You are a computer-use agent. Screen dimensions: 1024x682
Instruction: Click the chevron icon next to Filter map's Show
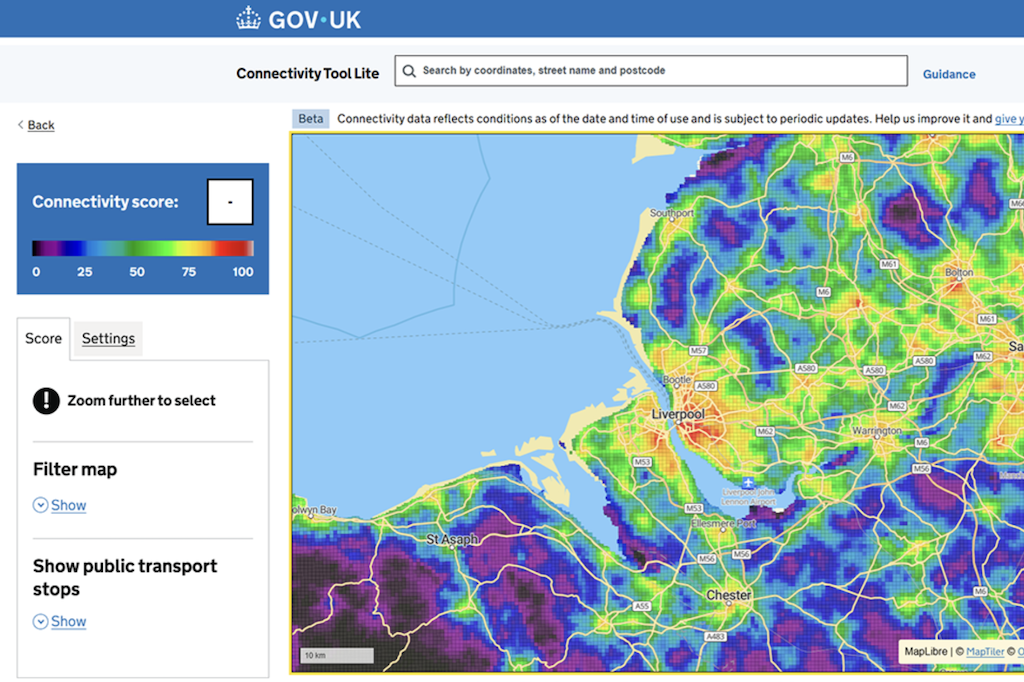point(40,505)
